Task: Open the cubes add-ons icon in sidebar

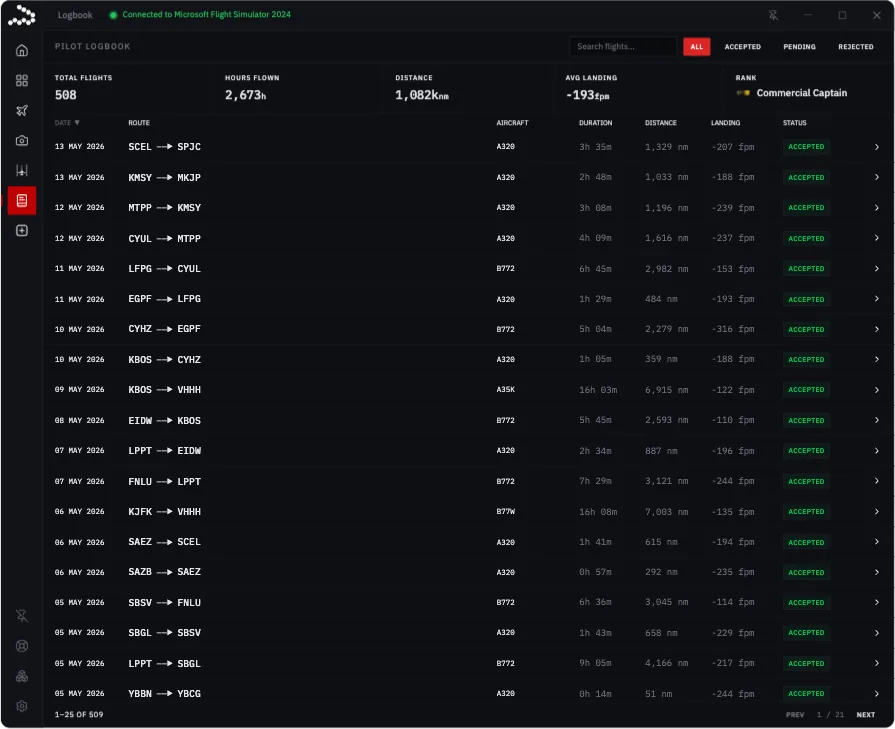Action: pyautogui.click(x=22, y=676)
